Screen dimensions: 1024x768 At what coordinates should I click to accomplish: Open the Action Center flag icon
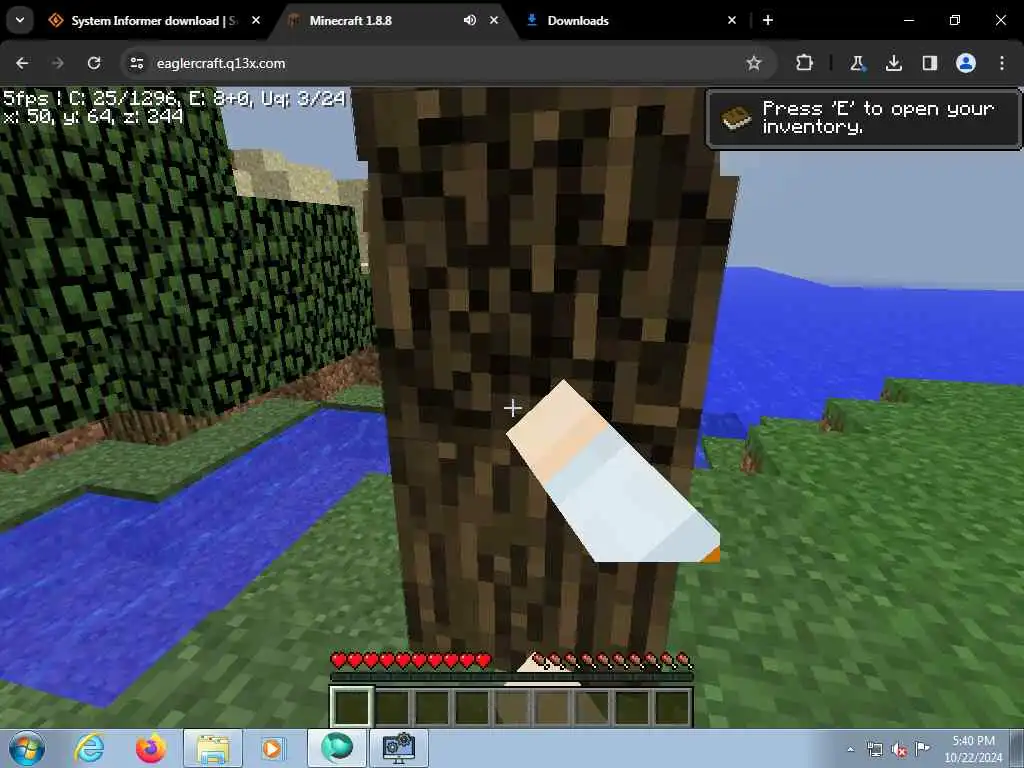(922, 748)
